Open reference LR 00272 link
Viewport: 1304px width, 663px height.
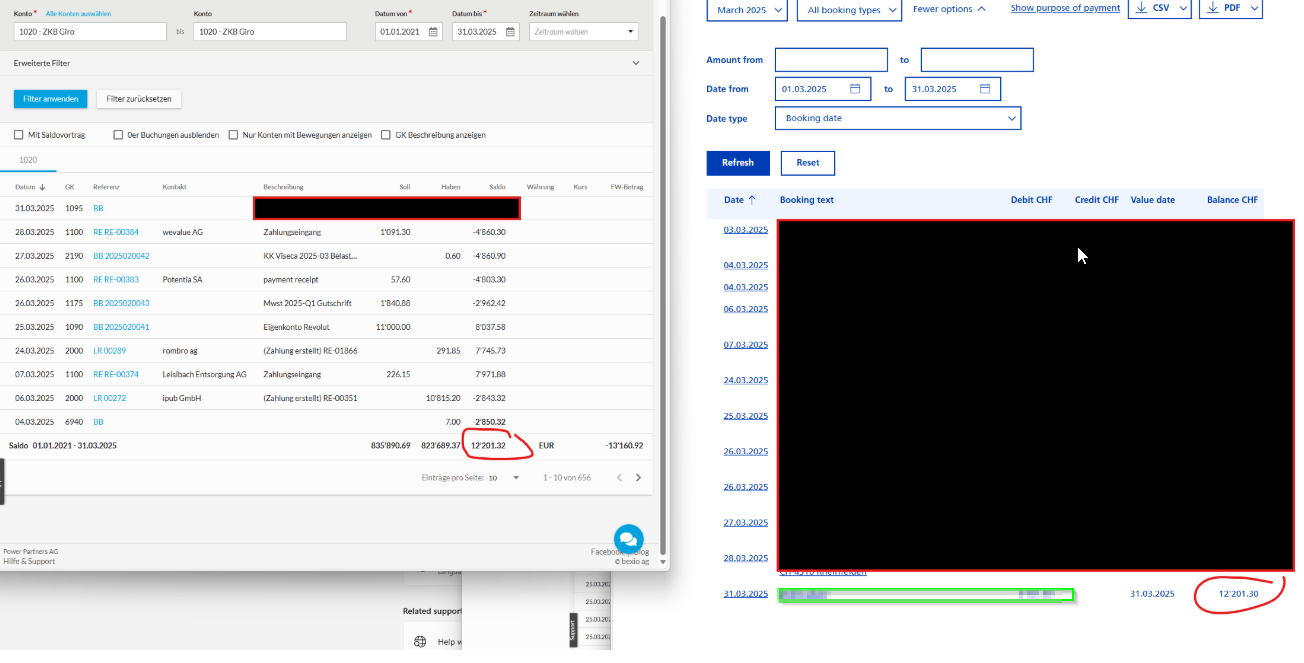(110, 398)
